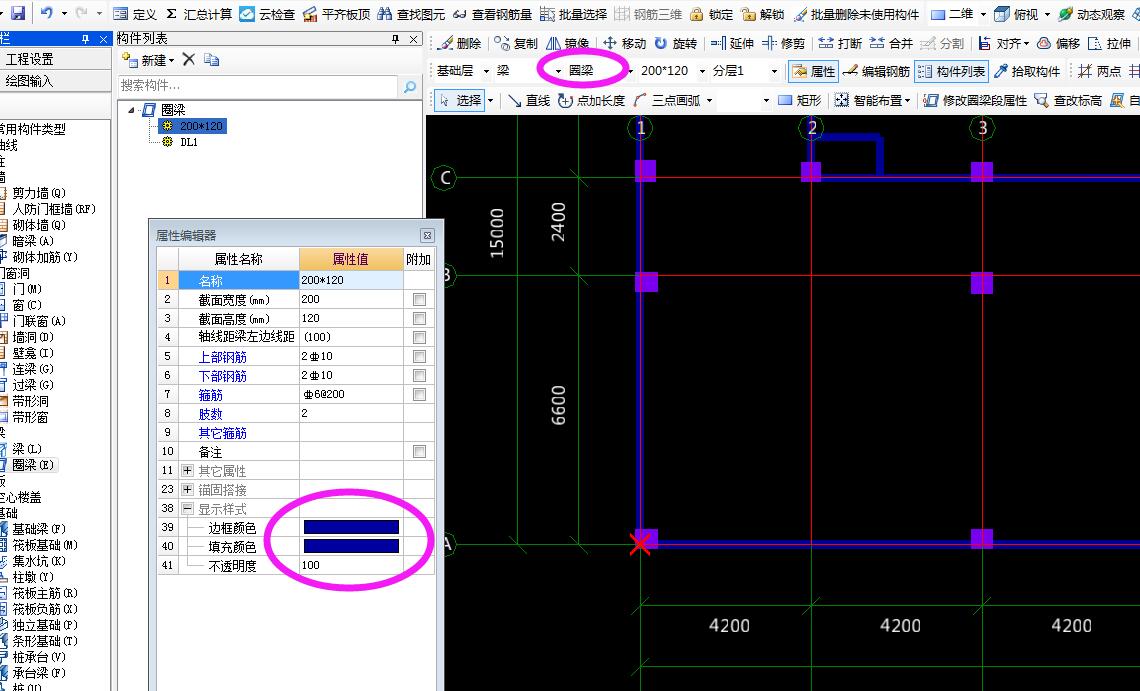Open the 分层1 layer dropdown
Viewport: 1140px width, 691px height.
[x=774, y=71]
